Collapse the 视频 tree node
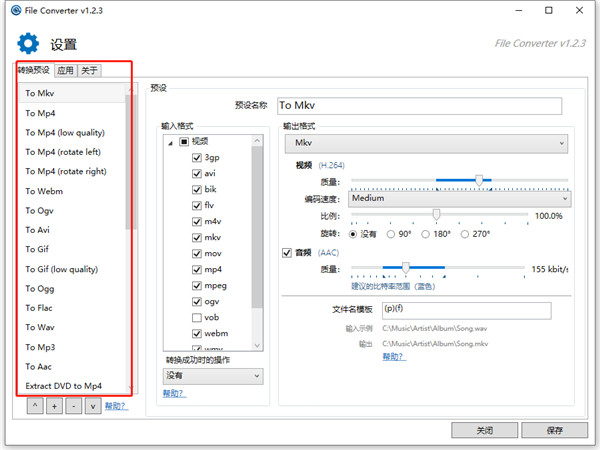Image resolution: width=600 pixels, height=450 pixels. 171,143
